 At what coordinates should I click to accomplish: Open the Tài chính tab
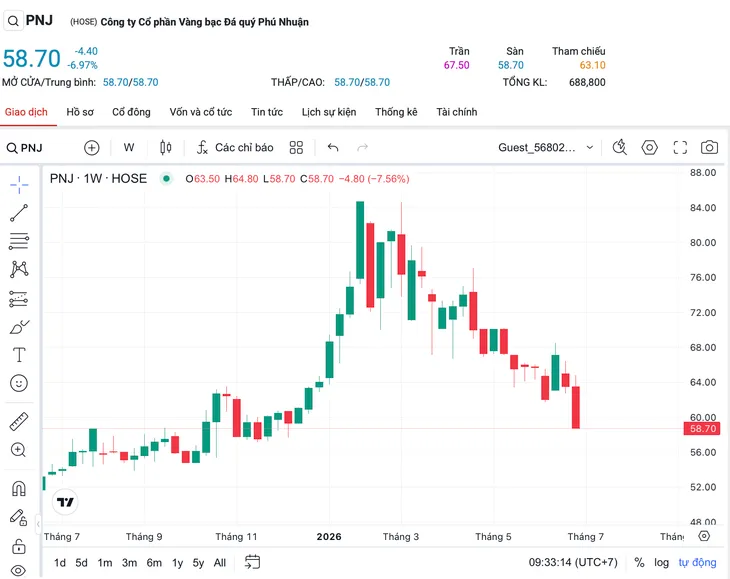(x=457, y=112)
